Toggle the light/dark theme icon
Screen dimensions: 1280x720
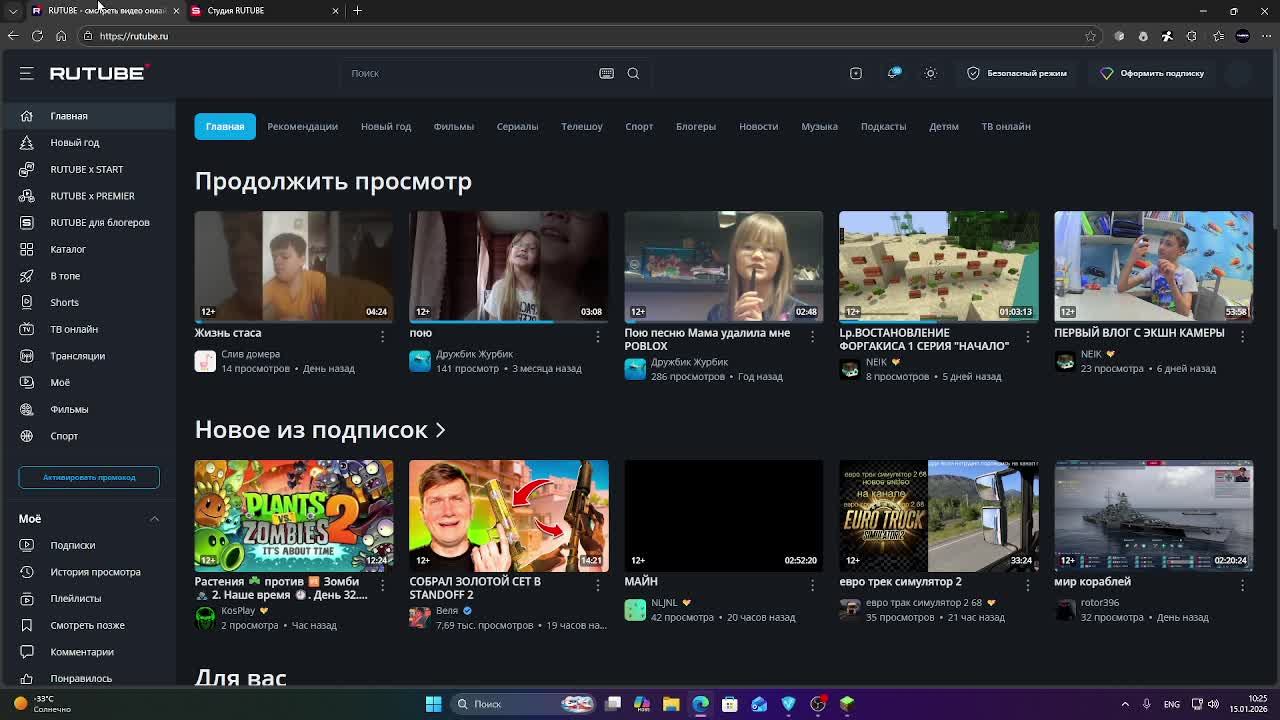930,73
